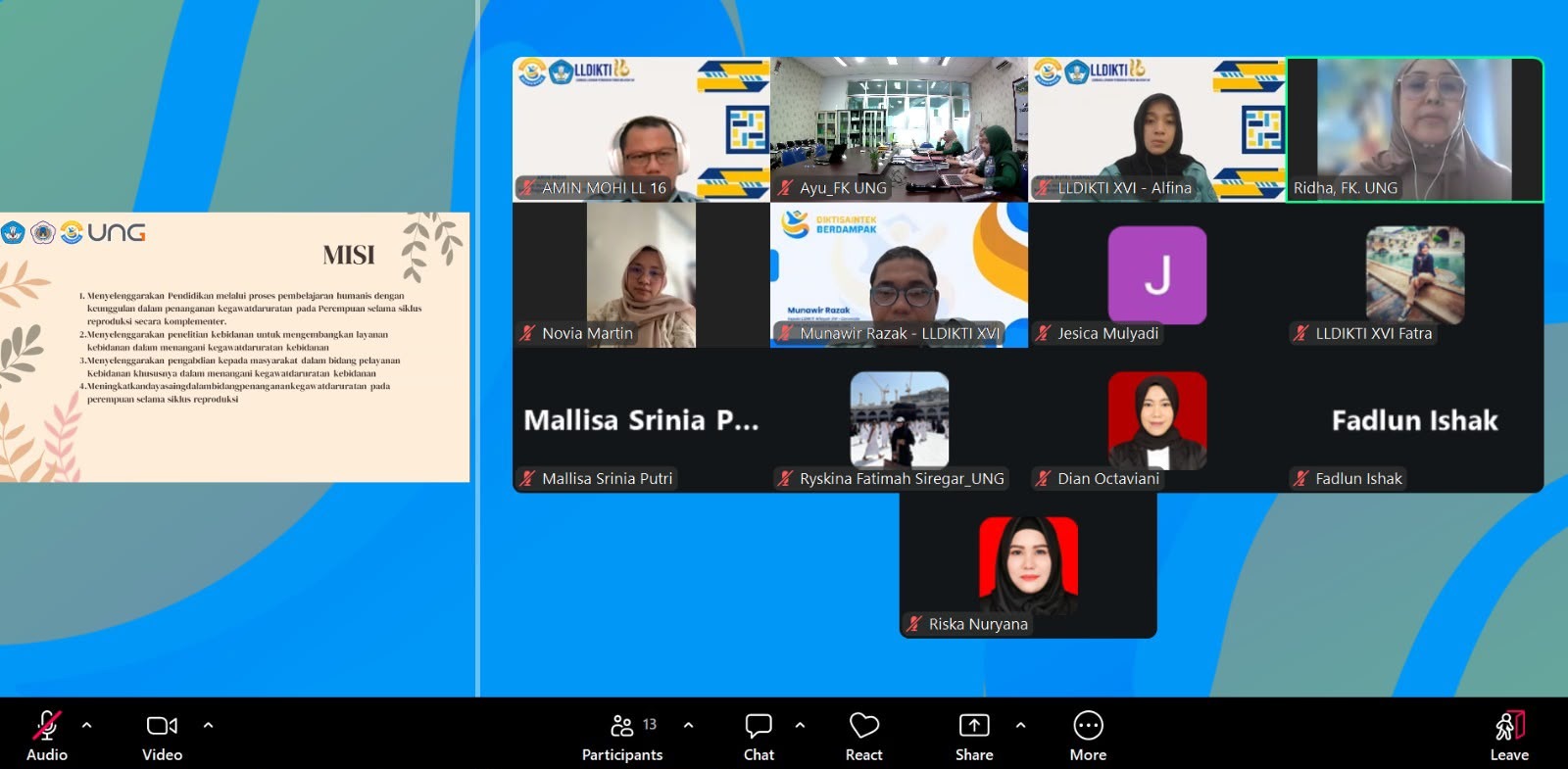The height and width of the screenshot is (769, 1568).
Task: Click the divider between the slide and the gallery
Action: [x=477, y=348]
